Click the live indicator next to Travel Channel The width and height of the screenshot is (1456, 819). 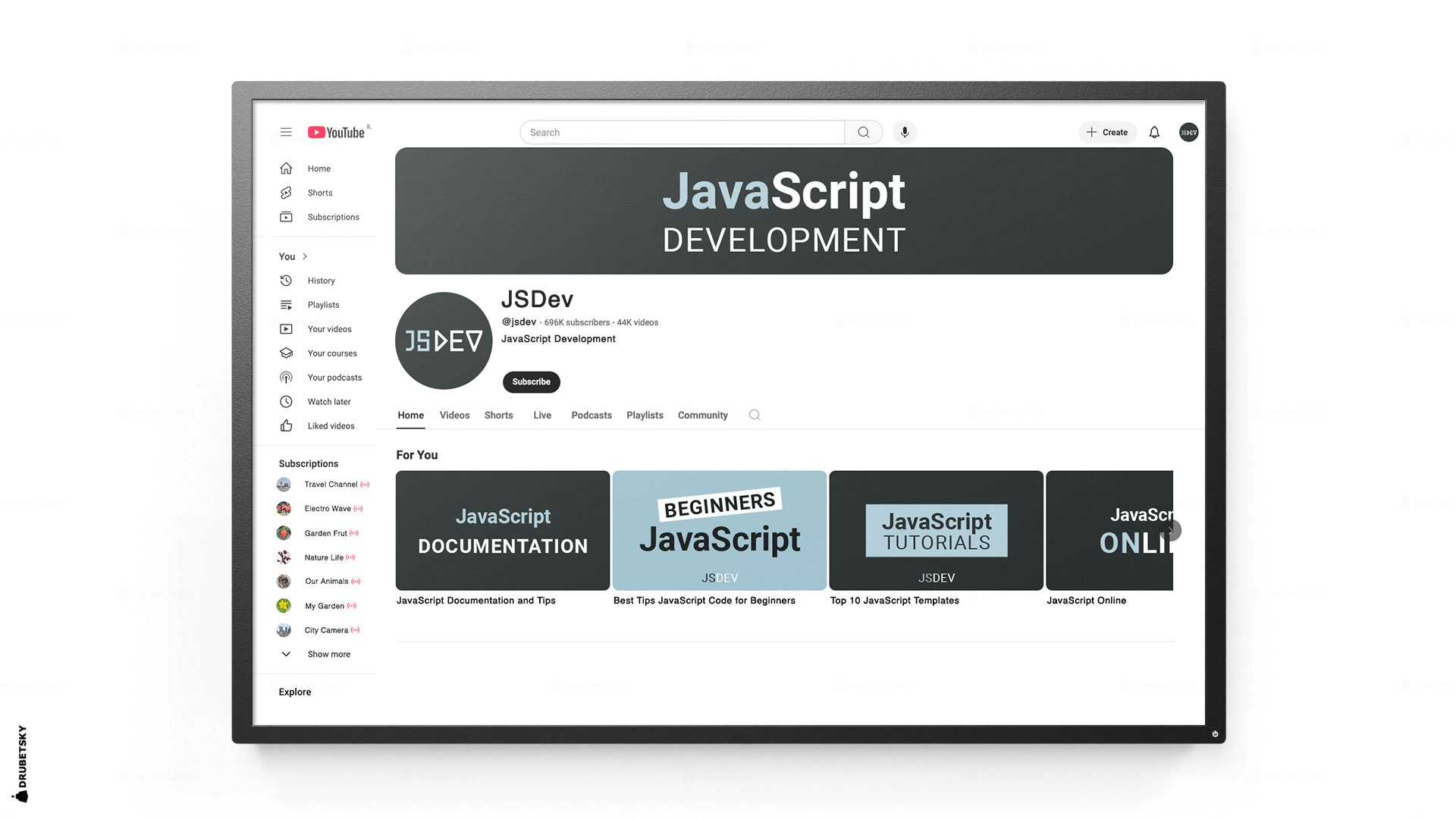coord(365,485)
